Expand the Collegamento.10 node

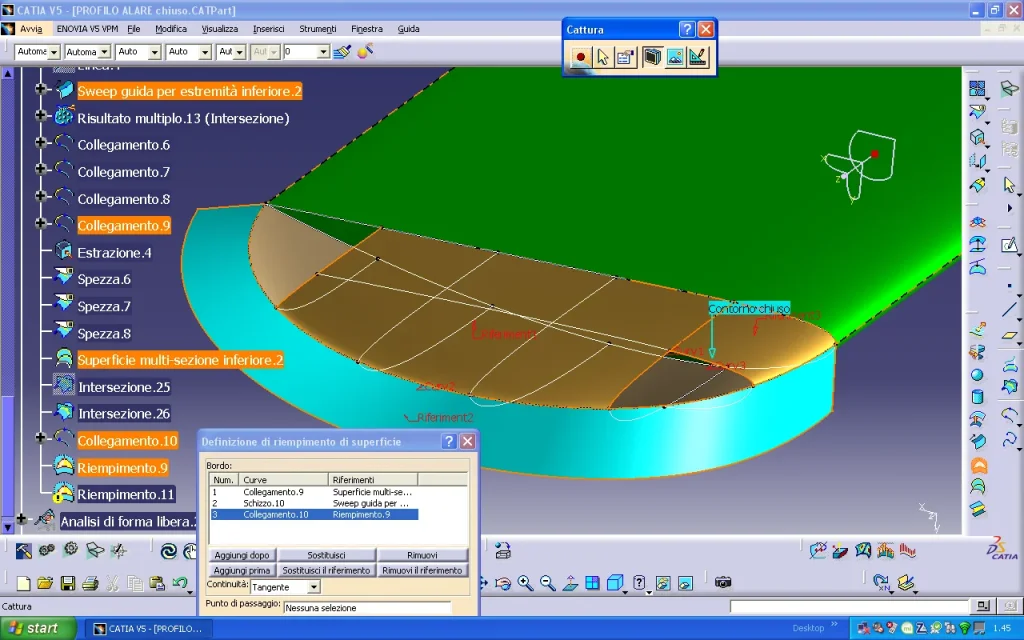40,438
